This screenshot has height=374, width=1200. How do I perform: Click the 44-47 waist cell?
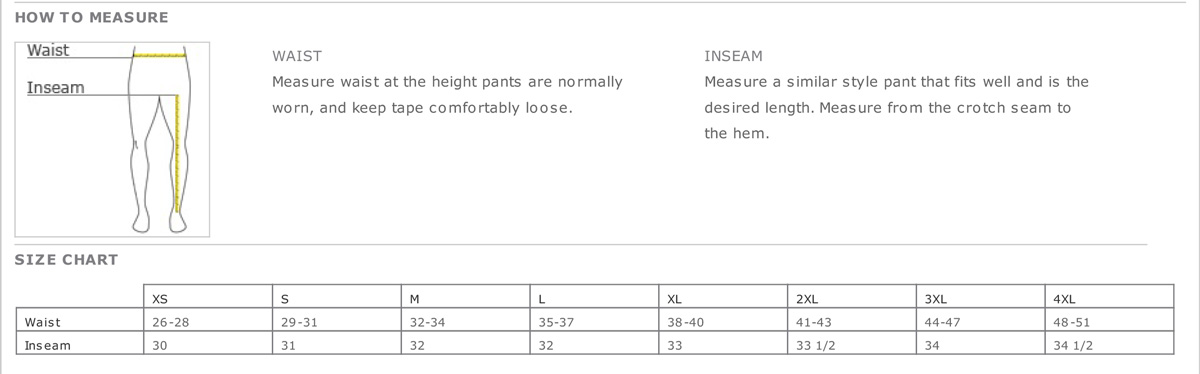coord(981,322)
